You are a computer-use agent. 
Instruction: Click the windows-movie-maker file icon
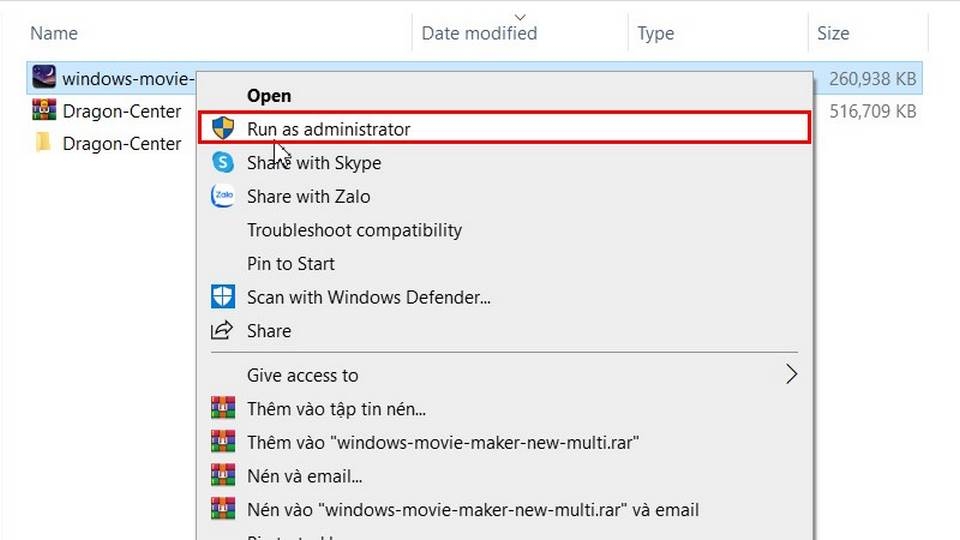[44, 78]
